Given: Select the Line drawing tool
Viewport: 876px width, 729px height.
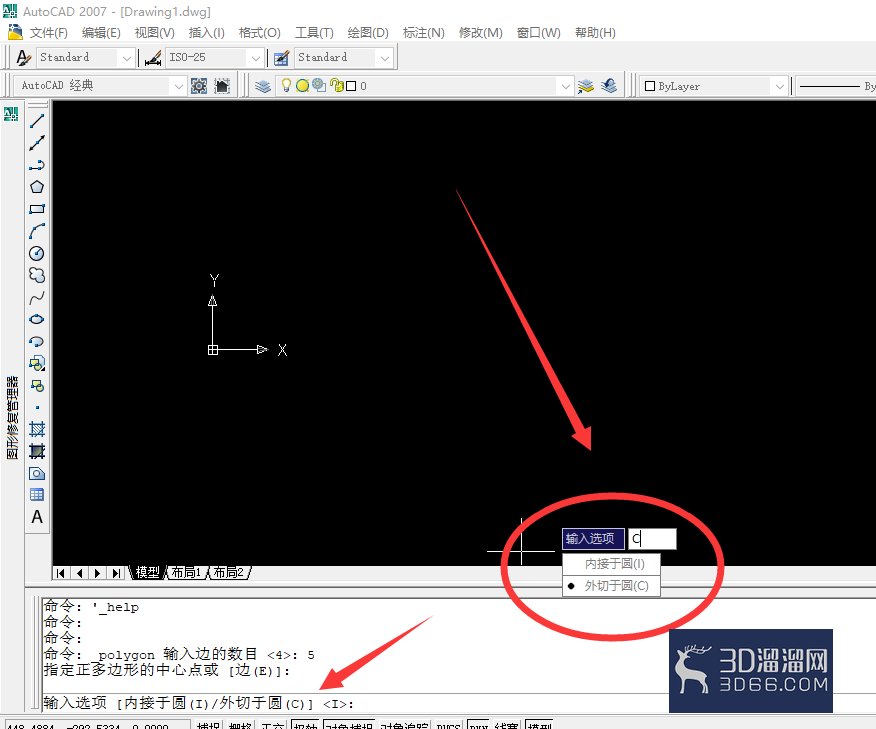Looking at the screenshot, I should pos(37,121).
